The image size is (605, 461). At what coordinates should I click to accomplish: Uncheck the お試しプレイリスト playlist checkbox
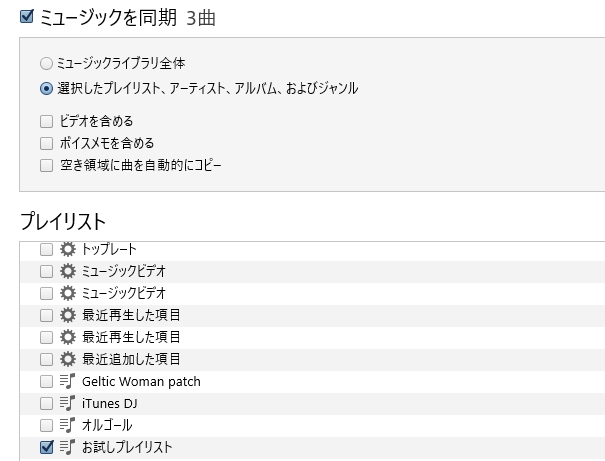click(x=46, y=447)
